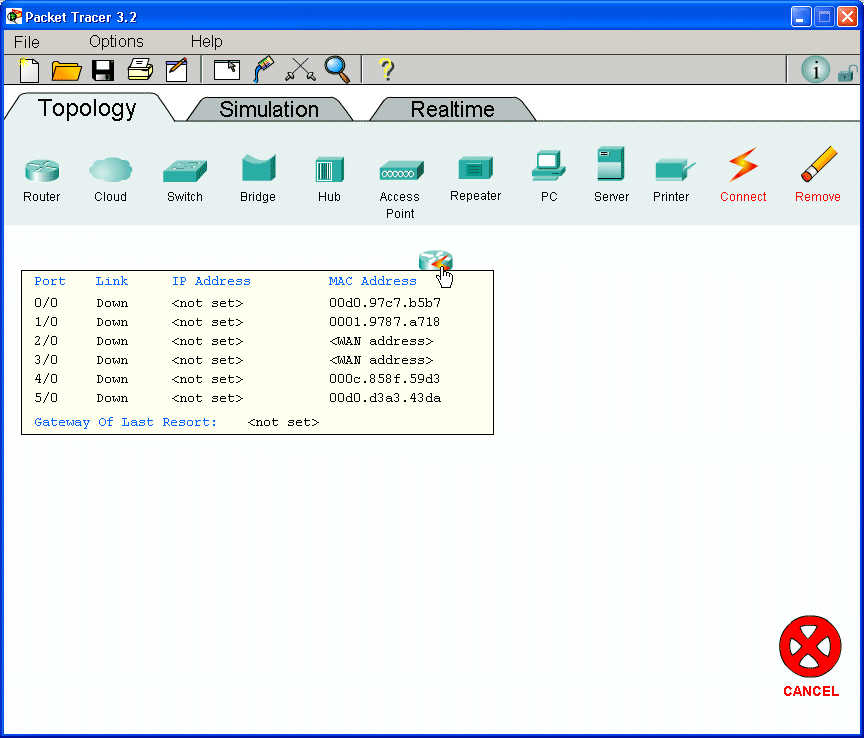This screenshot has height=738, width=864.
Task: Click MAC address 0001.9787.a718
Action: coord(385,322)
